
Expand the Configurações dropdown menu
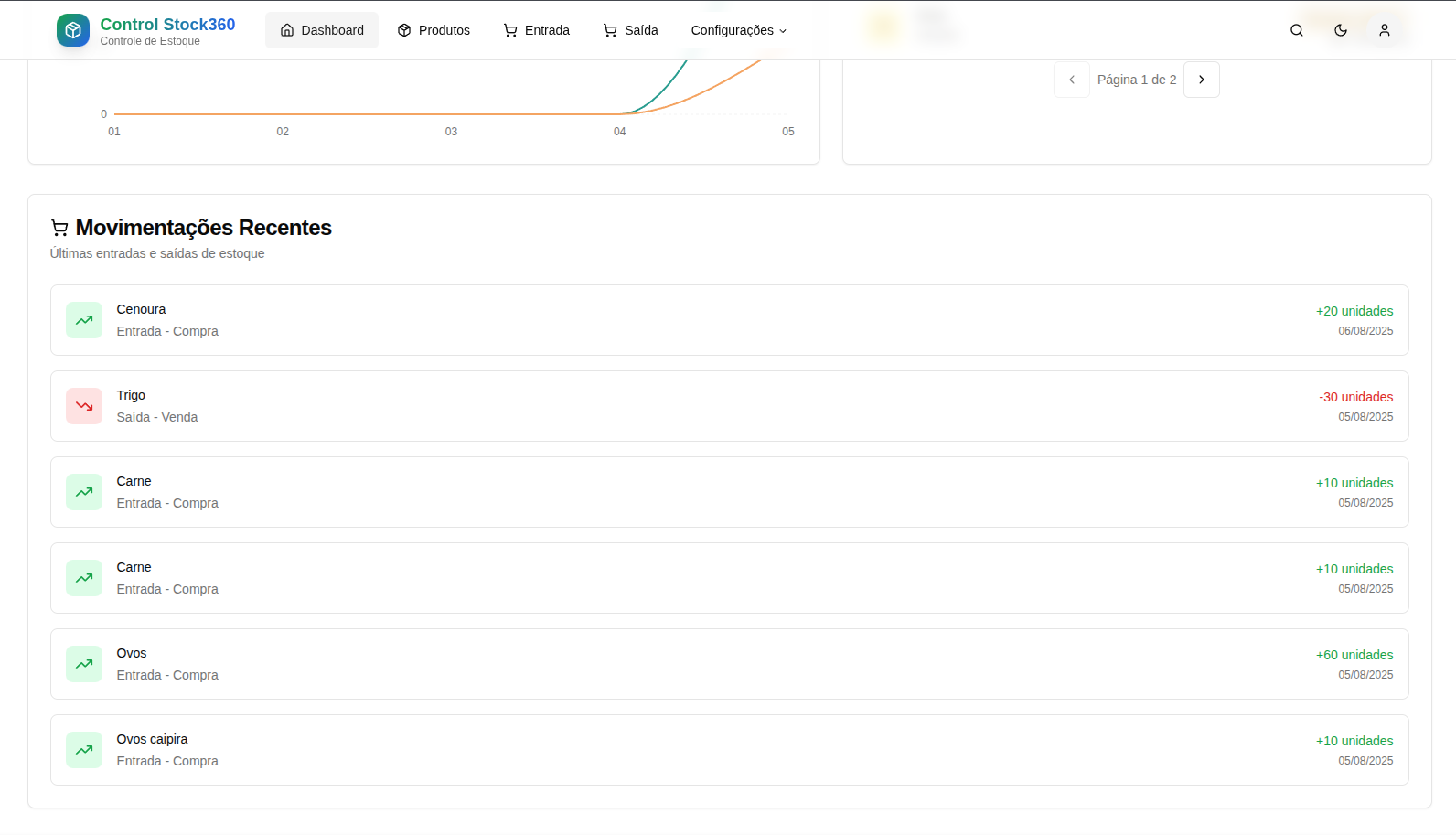(x=738, y=30)
